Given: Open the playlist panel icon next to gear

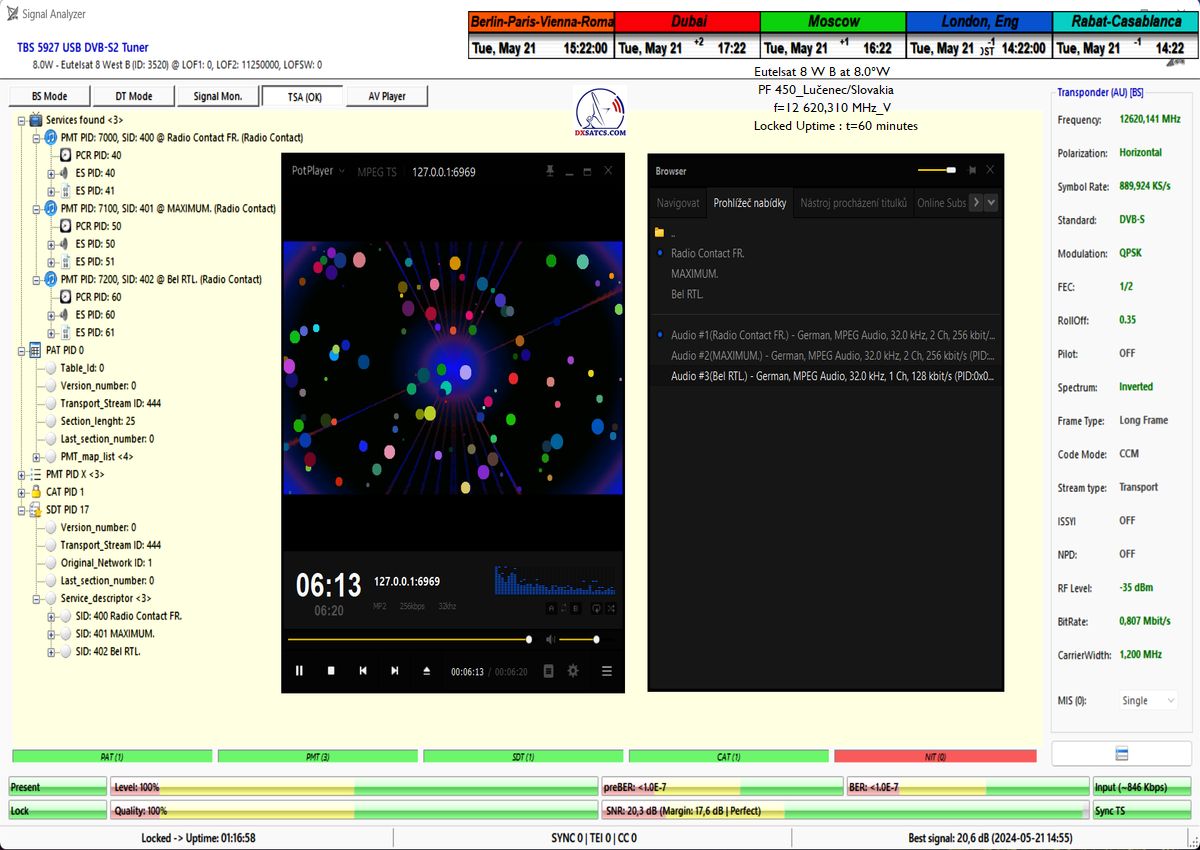Looking at the screenshot, I should (x=548, y=671).
